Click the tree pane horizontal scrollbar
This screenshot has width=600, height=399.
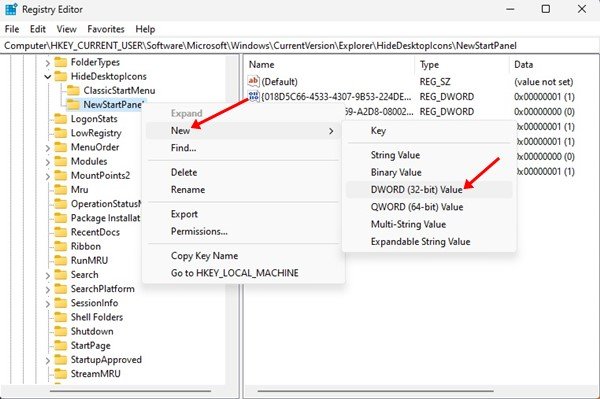click(x=130, y=391)
